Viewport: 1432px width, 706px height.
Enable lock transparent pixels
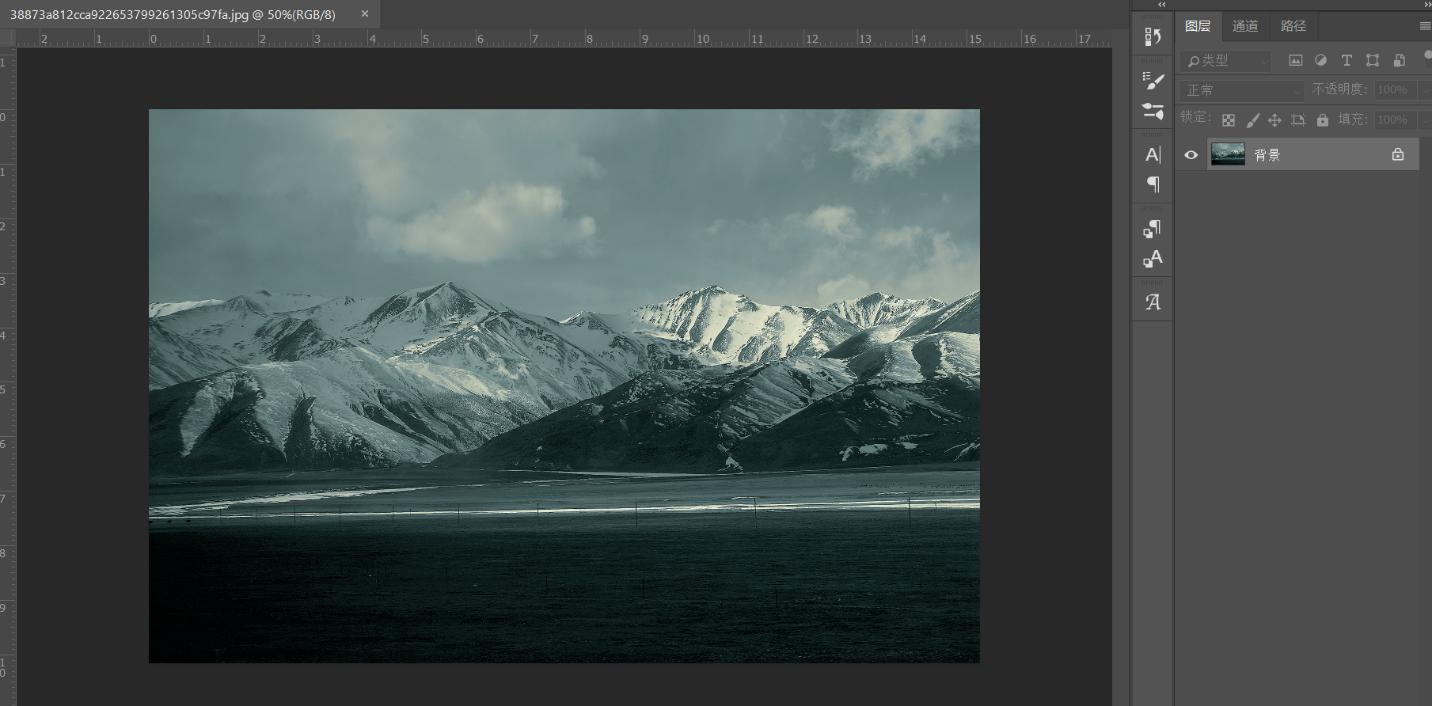(1228, 119)
